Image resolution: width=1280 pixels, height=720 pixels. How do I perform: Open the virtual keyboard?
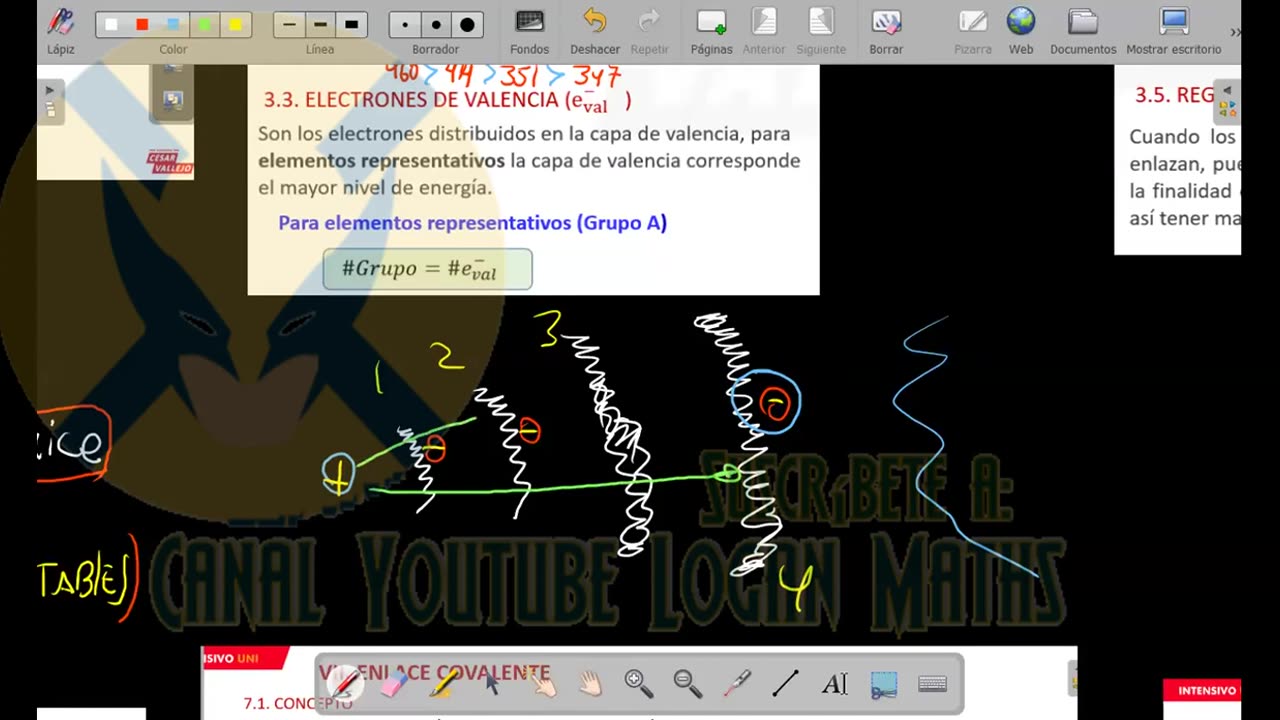(932, 684)
